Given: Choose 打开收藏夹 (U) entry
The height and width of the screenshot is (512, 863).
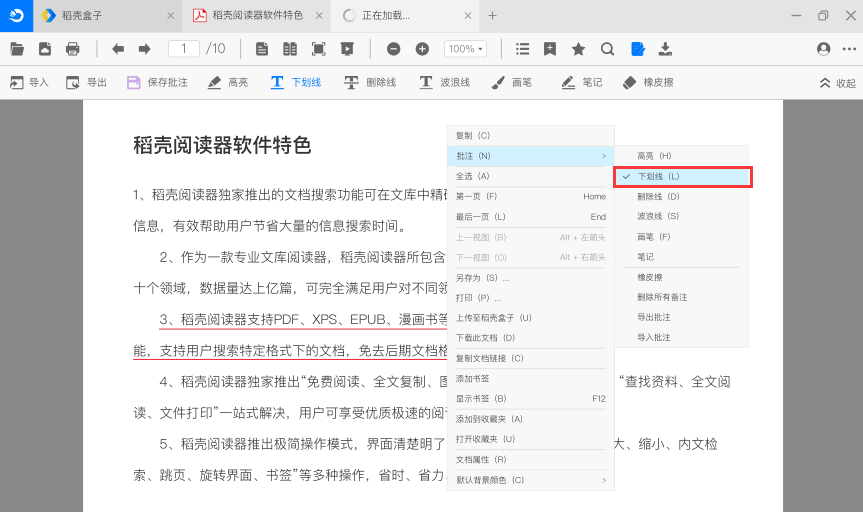Looking at the screenshot, I should 531,439.
